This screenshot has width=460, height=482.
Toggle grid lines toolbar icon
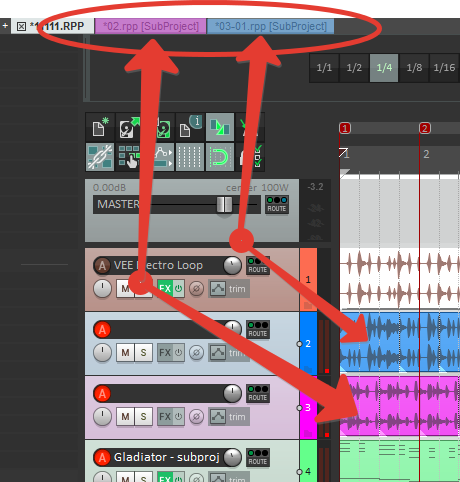point(190,157)
